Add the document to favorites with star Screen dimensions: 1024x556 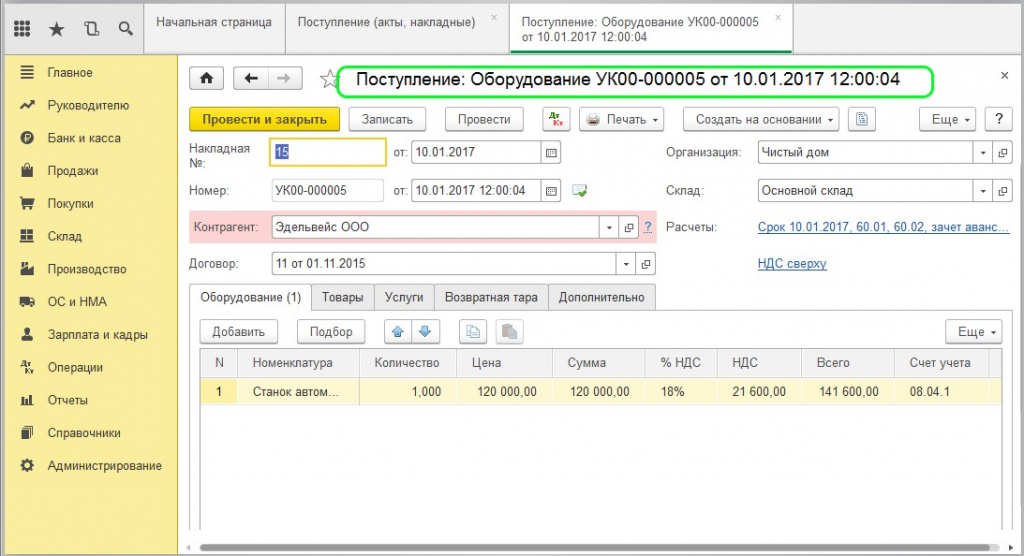(x=326, y=79)
